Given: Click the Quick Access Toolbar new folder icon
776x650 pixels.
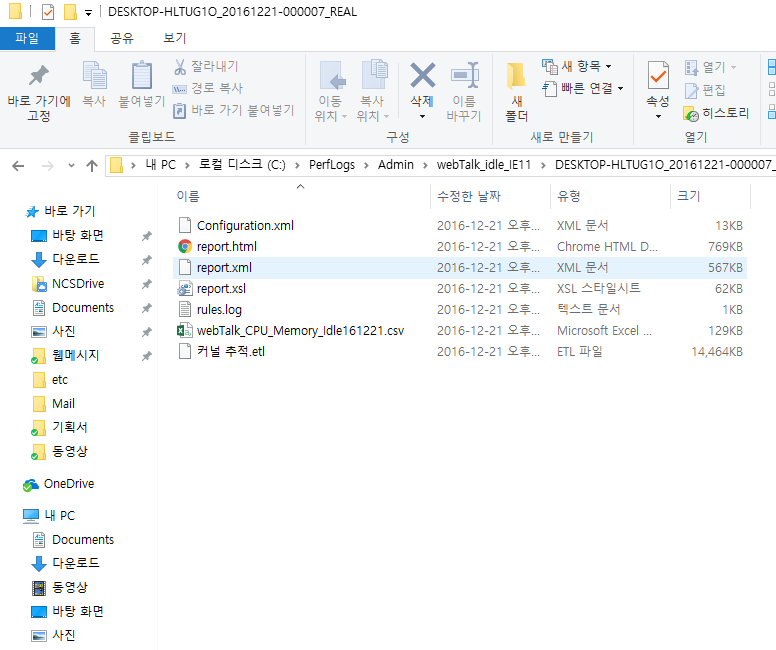Looking at the screenshot, I should point(70,11).
